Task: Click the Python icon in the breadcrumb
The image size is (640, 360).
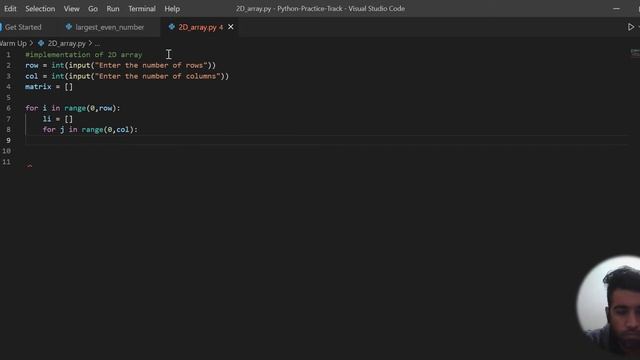Action: coord(41,43)
